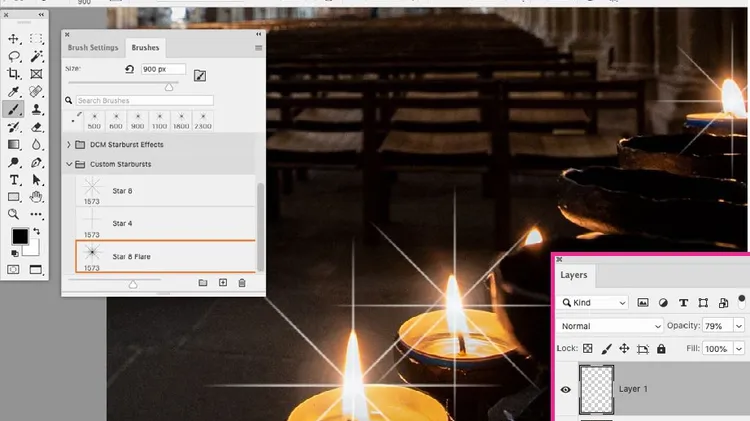Image resolution: width=750 pixels, height=421 pixels.
Task: Select the Rectangular Marquee tool
Action: tap(36, 39)
